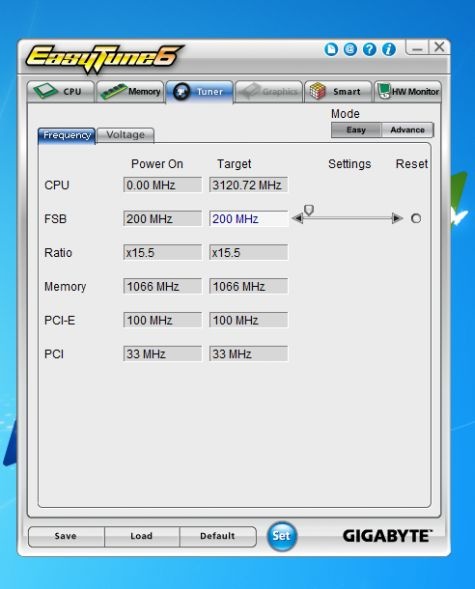Screen dimensions: 475x589
Task: Click the Ratio Power On x15.5 value
Action: click(x=162, y=252)
